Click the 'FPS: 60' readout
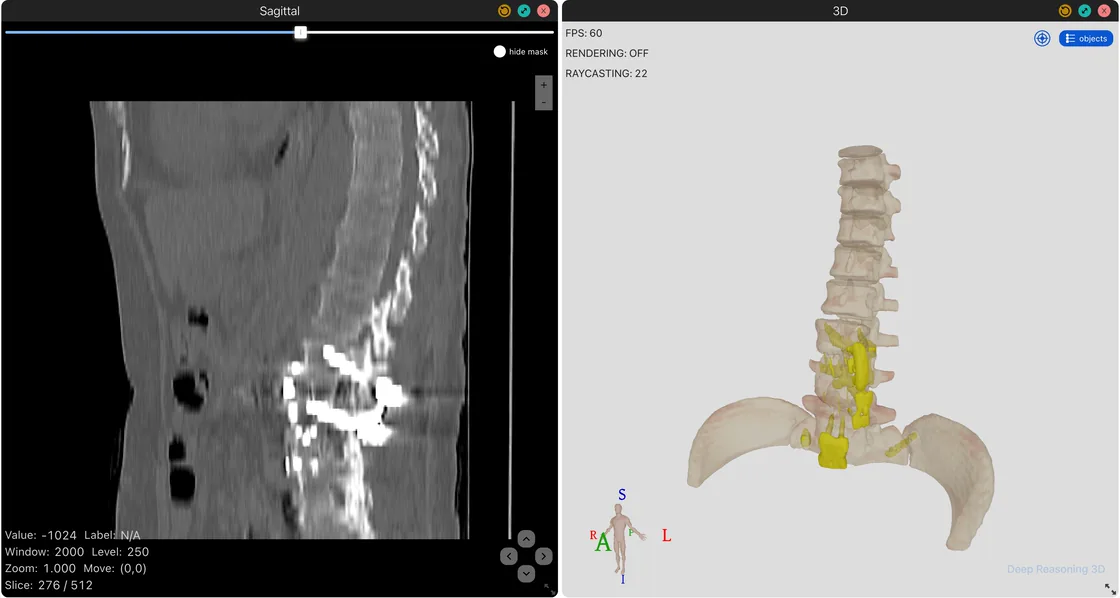Image resolution: width=1120 pixels, height=598 pixels. [584, 34]
